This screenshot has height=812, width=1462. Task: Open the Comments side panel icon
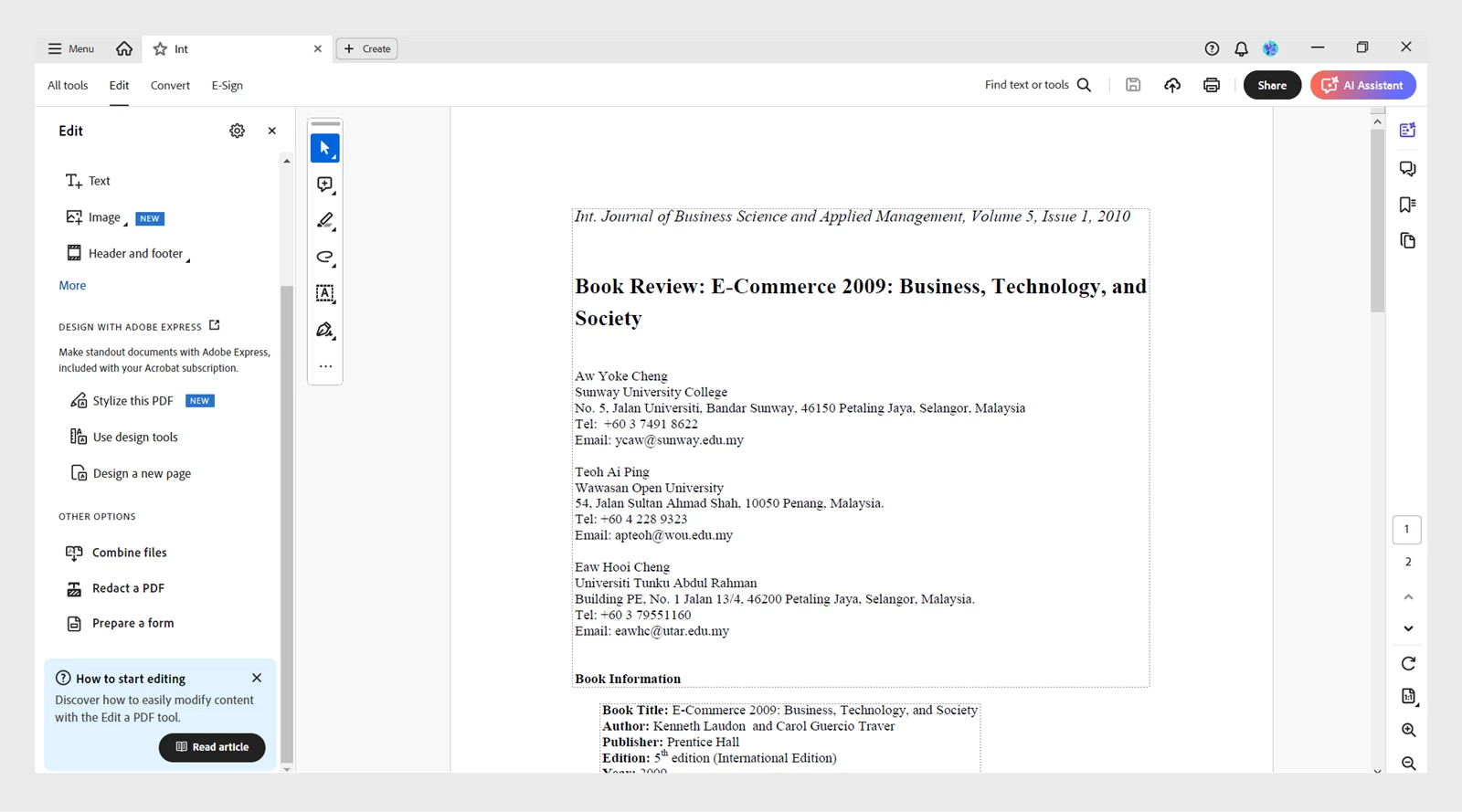(x=1408, y=169)
